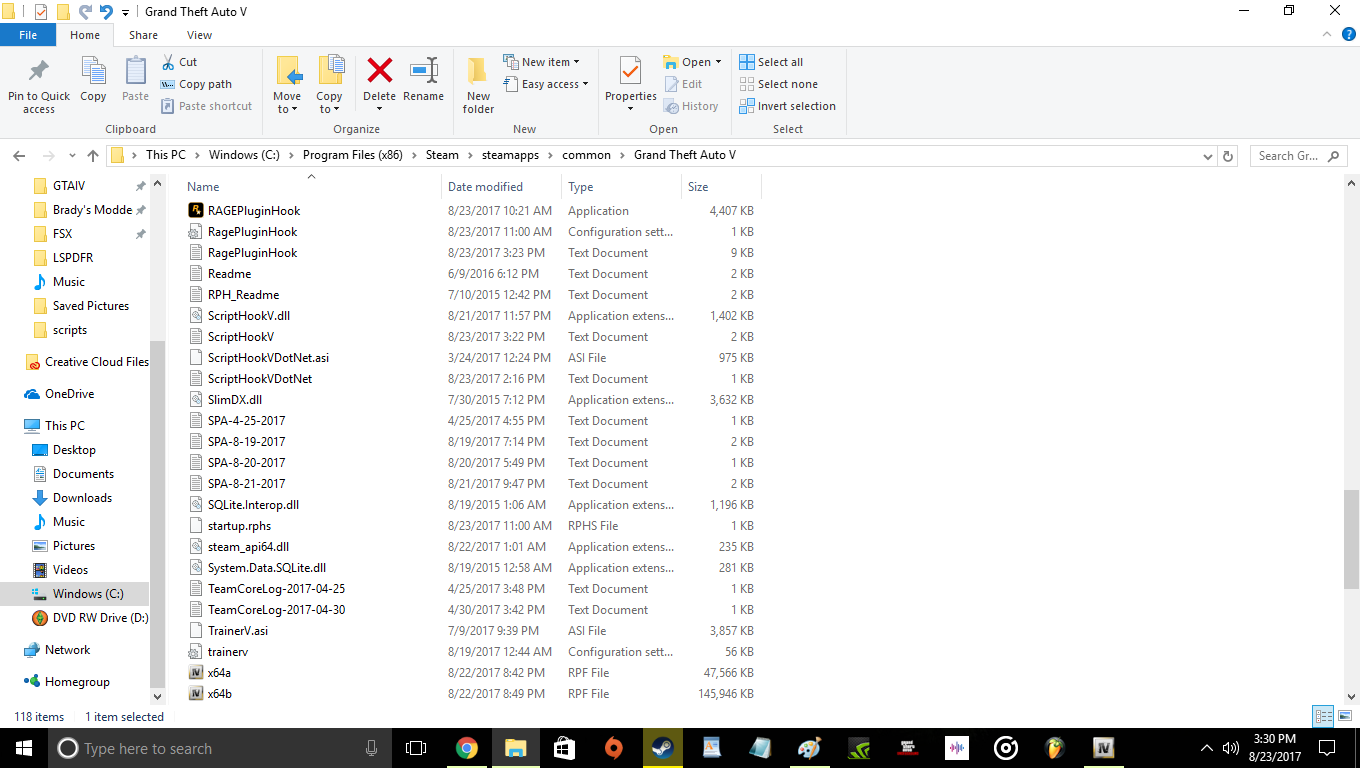Click Select all in ribbon
The width and height of the screenshot is (1360, 768).
(771, 62)
